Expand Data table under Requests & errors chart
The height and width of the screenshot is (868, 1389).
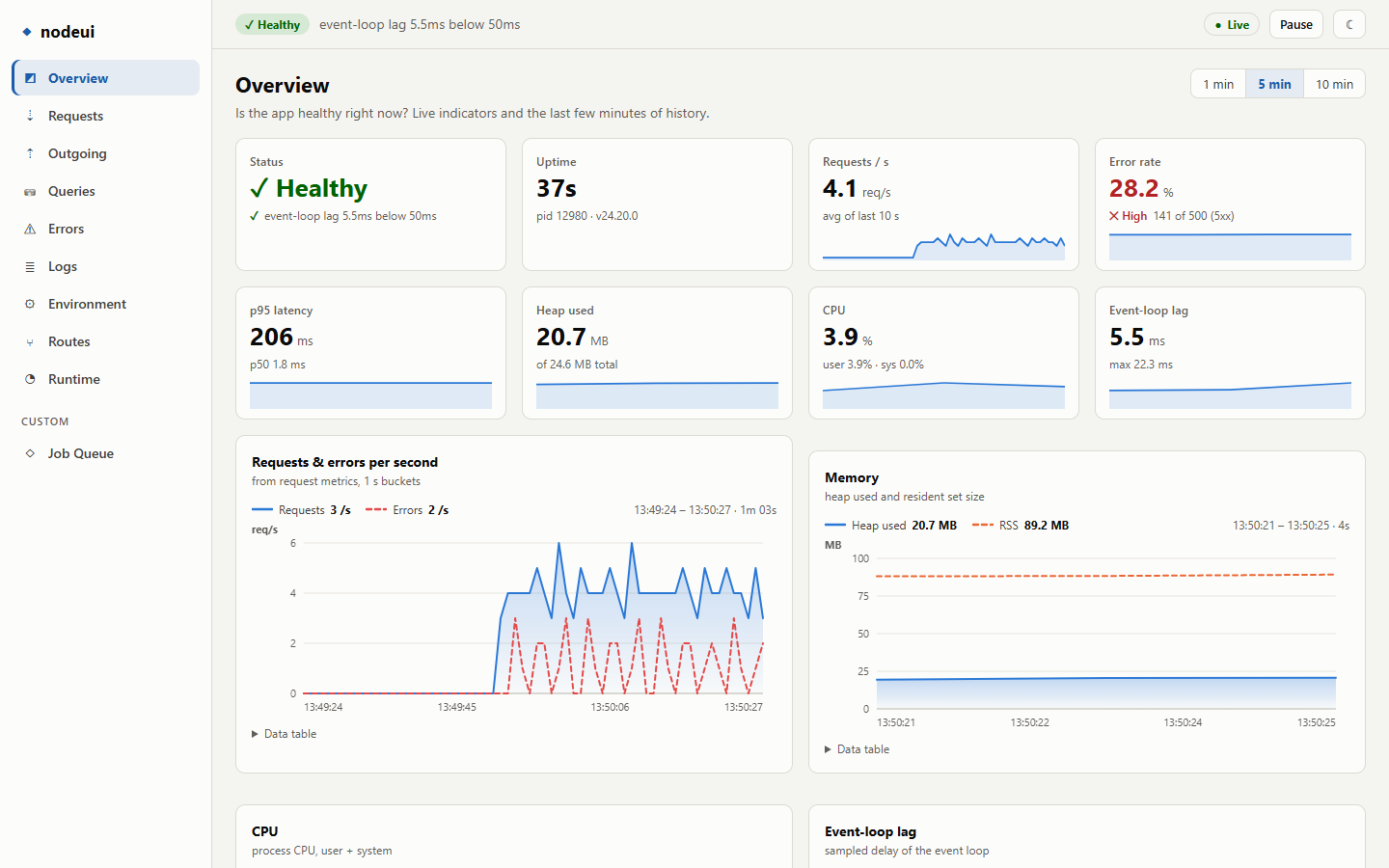pos(285,734)
